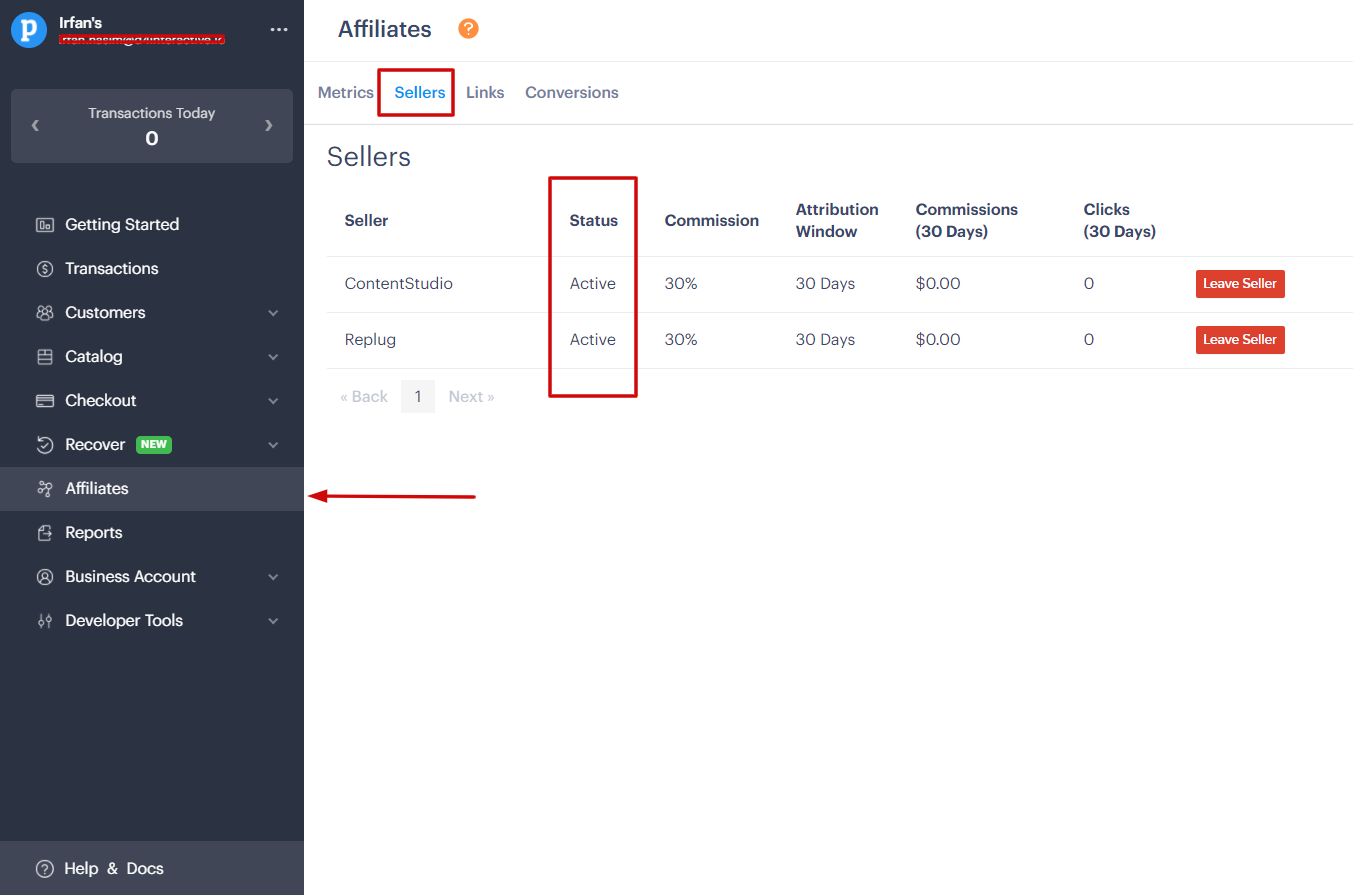The image size is (1353, 895).
Task: Expand the Customers menu chevron
Action: pyautogui.click(x=273, y=313)
